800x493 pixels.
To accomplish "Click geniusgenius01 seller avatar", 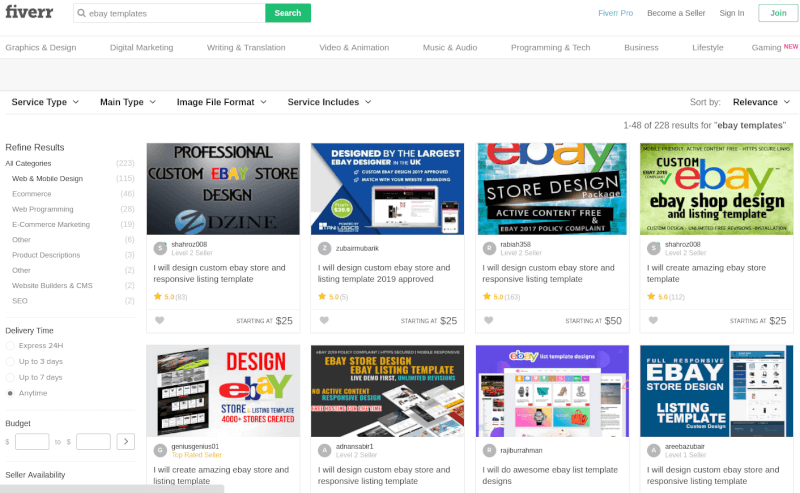I will (x=160, y=450).
